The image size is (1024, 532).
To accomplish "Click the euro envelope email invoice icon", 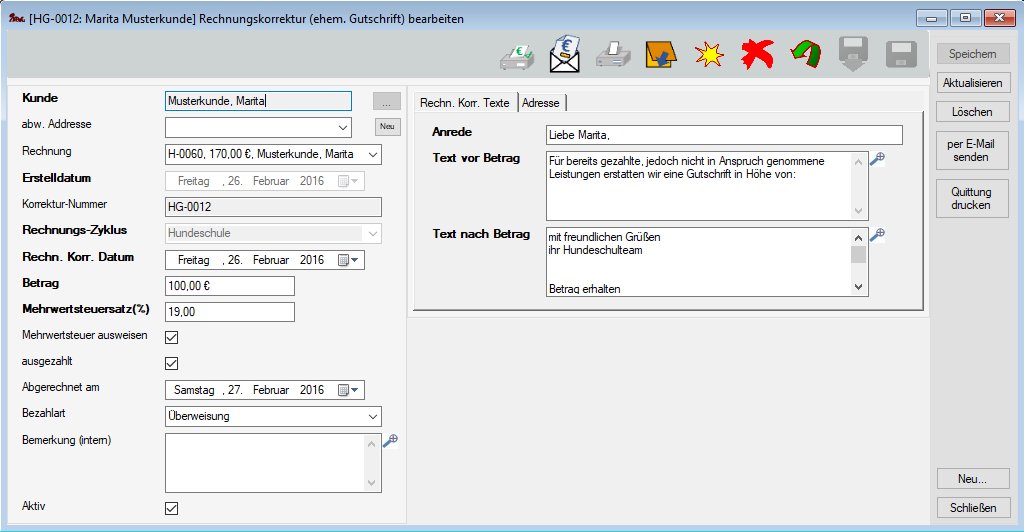I will click(566, 55).
